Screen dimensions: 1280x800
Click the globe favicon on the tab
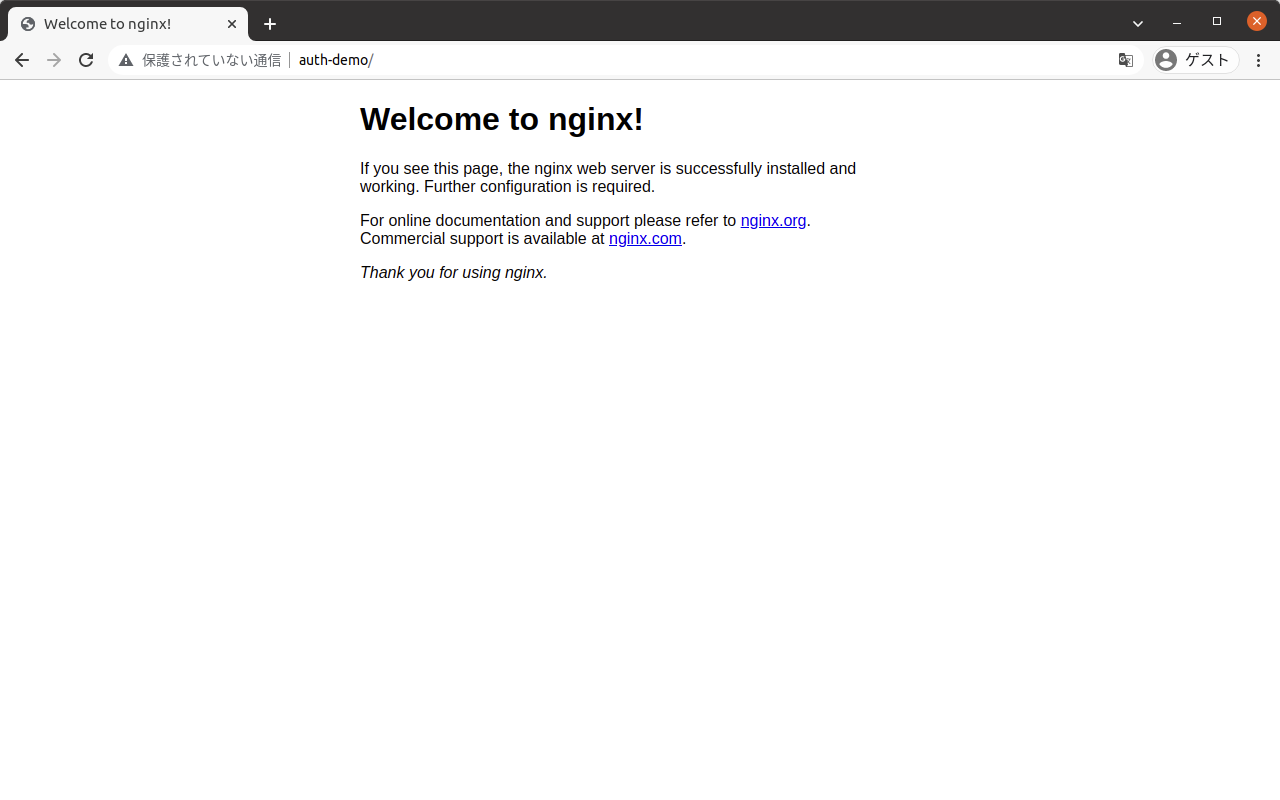(x=28, y=24)
